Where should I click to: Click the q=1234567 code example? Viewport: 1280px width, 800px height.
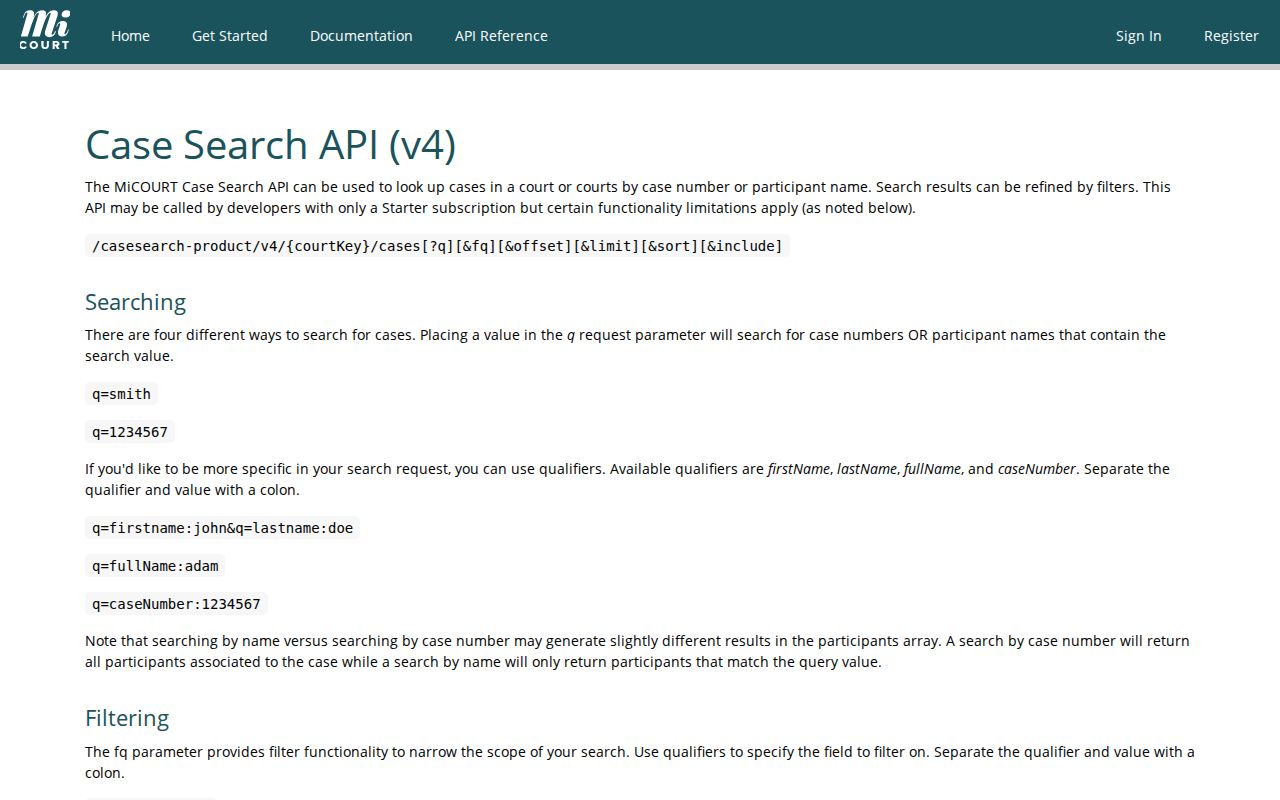tap(130, 432)
